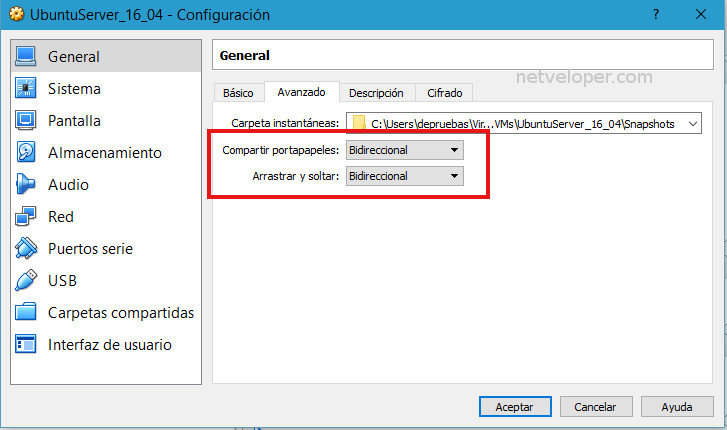
Task: Open the Arrastrar y soltar dropdown
Action: pos(405,176)
